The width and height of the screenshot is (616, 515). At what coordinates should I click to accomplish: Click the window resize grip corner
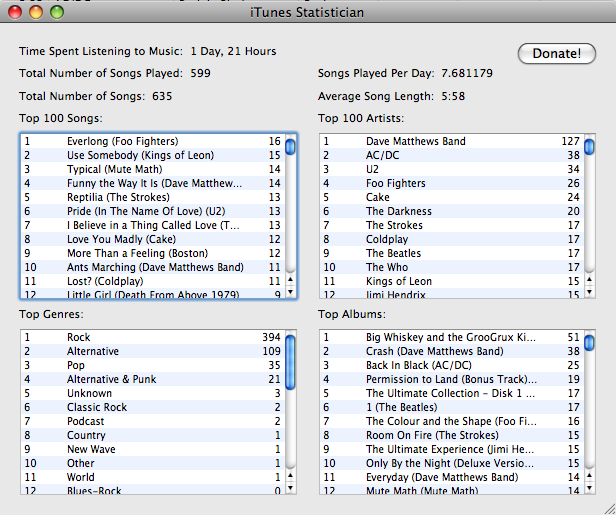click(610, 509)
